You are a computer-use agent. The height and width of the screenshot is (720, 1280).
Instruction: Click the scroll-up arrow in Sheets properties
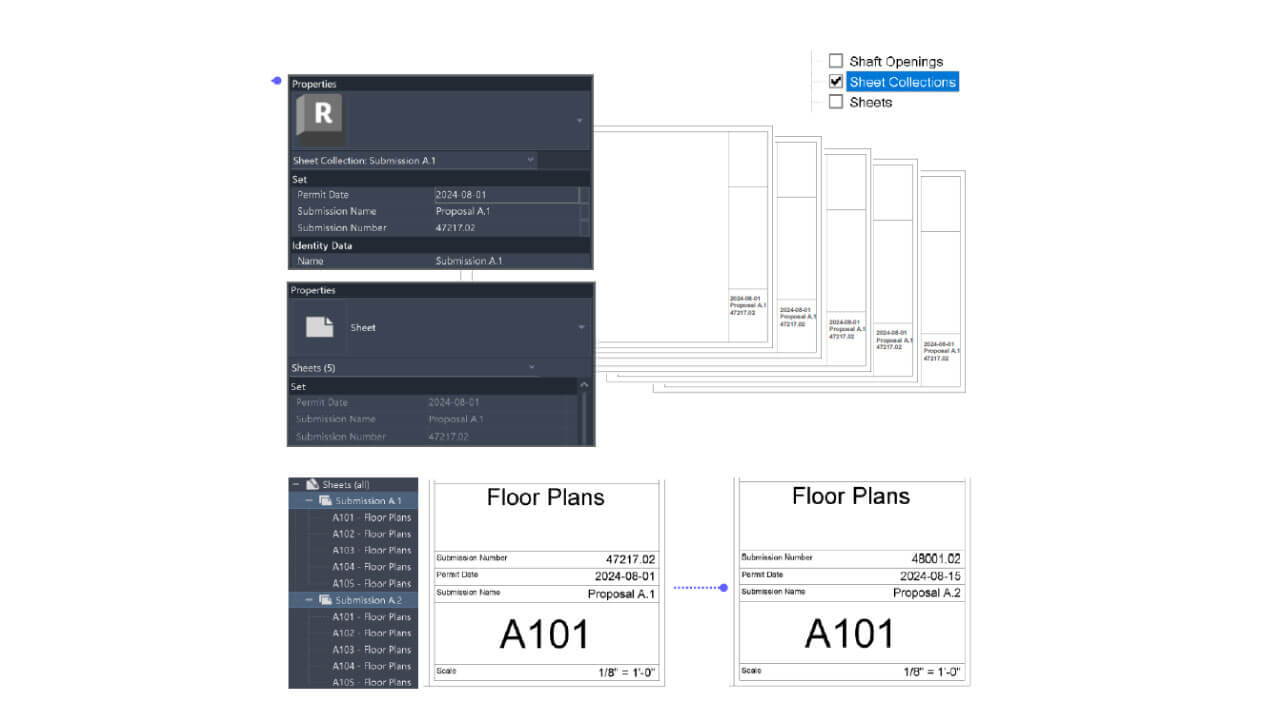click(585, 385)
